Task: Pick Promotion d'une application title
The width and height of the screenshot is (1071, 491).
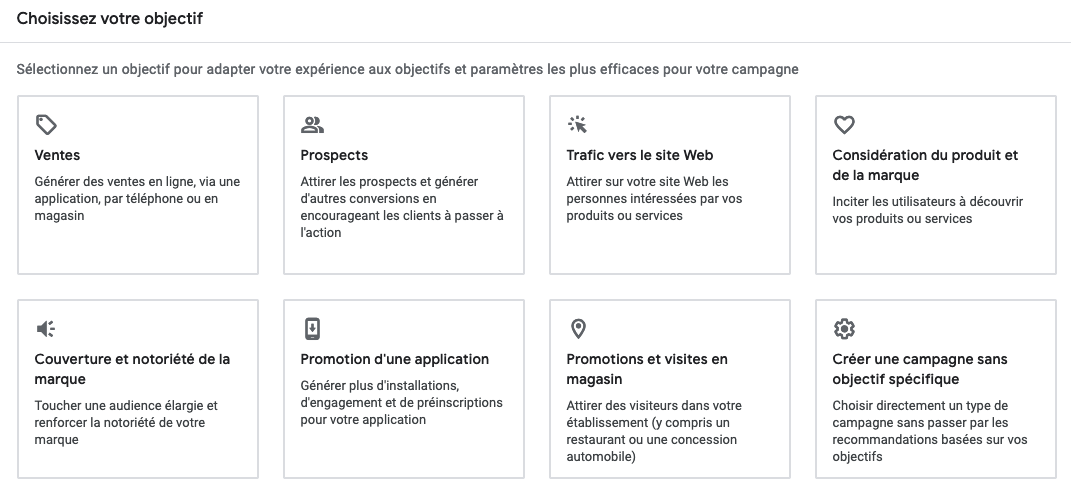Action: pos(395,359)
